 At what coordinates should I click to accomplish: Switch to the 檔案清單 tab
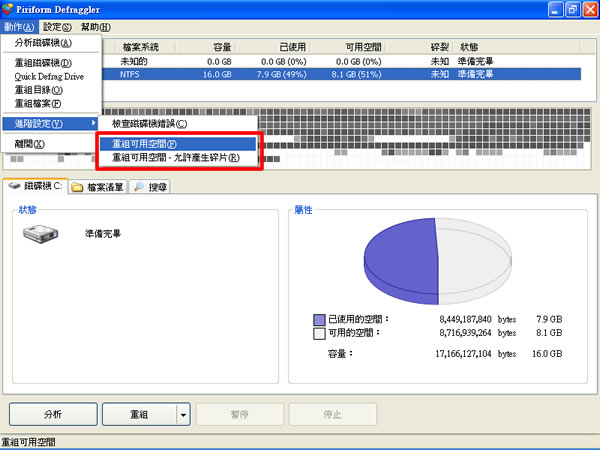point(98,187)
